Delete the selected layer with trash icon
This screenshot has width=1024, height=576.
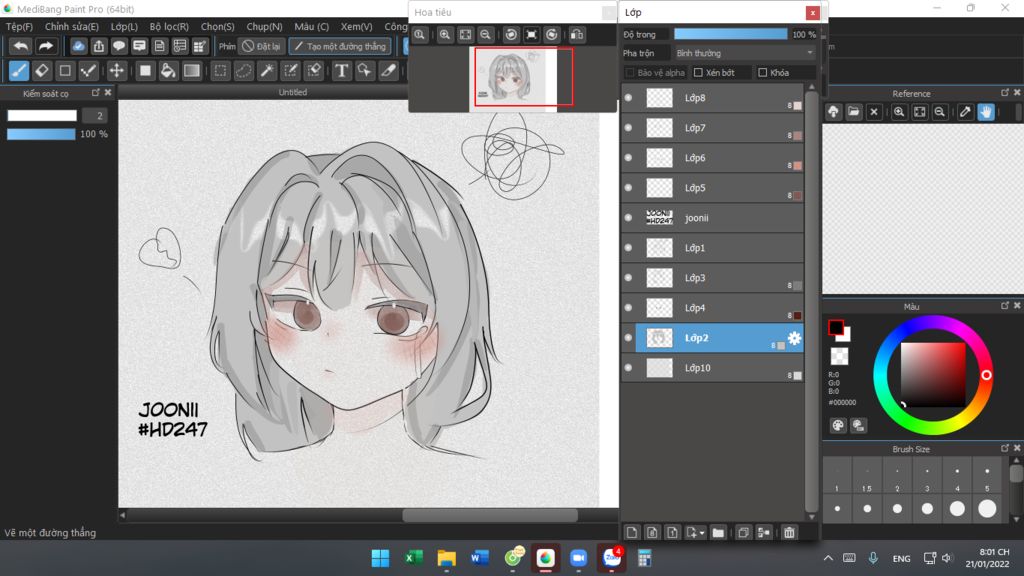click(x=790, y=533)
